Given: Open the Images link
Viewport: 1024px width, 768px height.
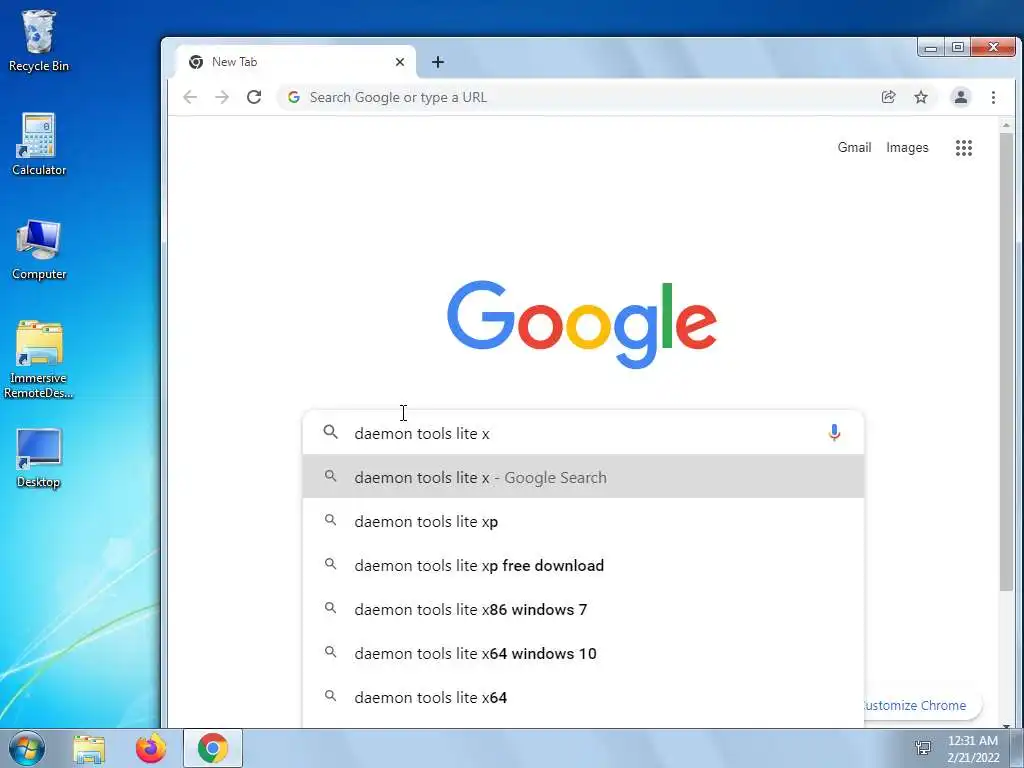Looking at the screenshot, I should pyautogui.click(x=907, y=148).
